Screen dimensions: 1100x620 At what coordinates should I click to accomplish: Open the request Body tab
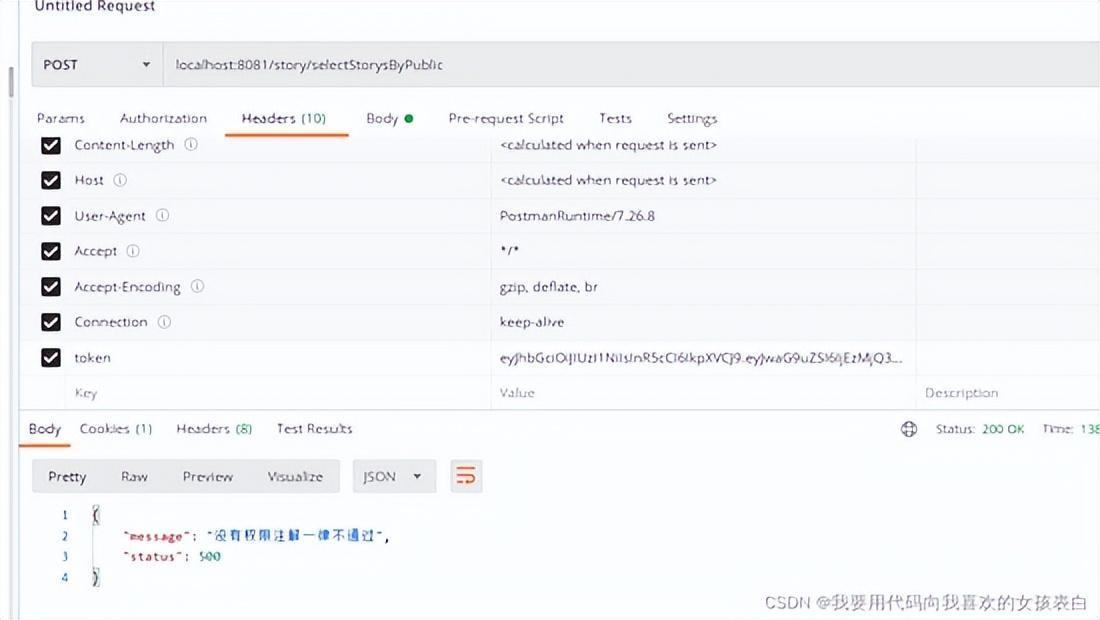tap(389, 119)
